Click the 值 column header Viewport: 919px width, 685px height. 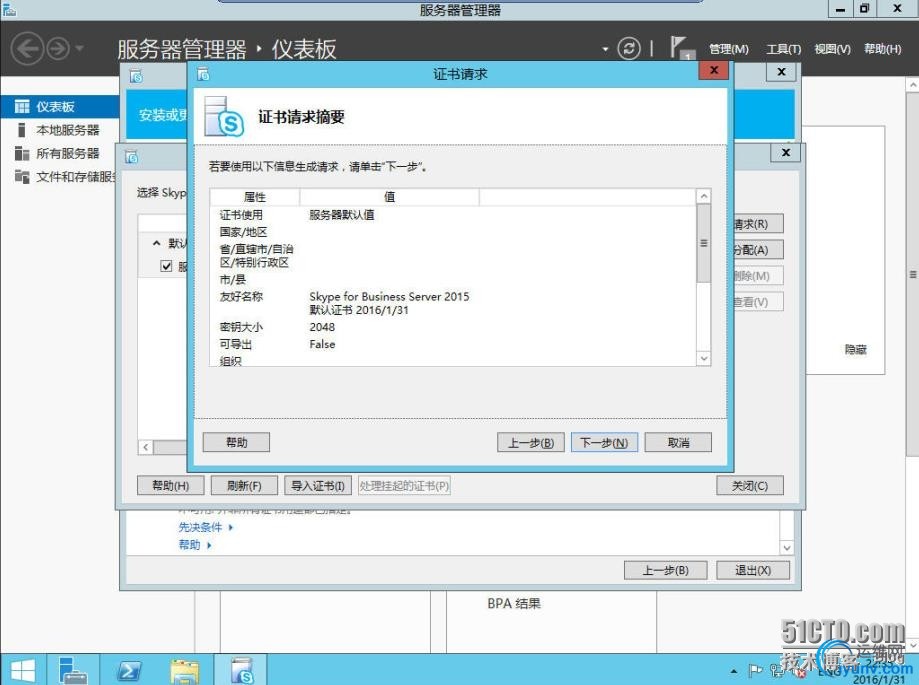(389, 197)
